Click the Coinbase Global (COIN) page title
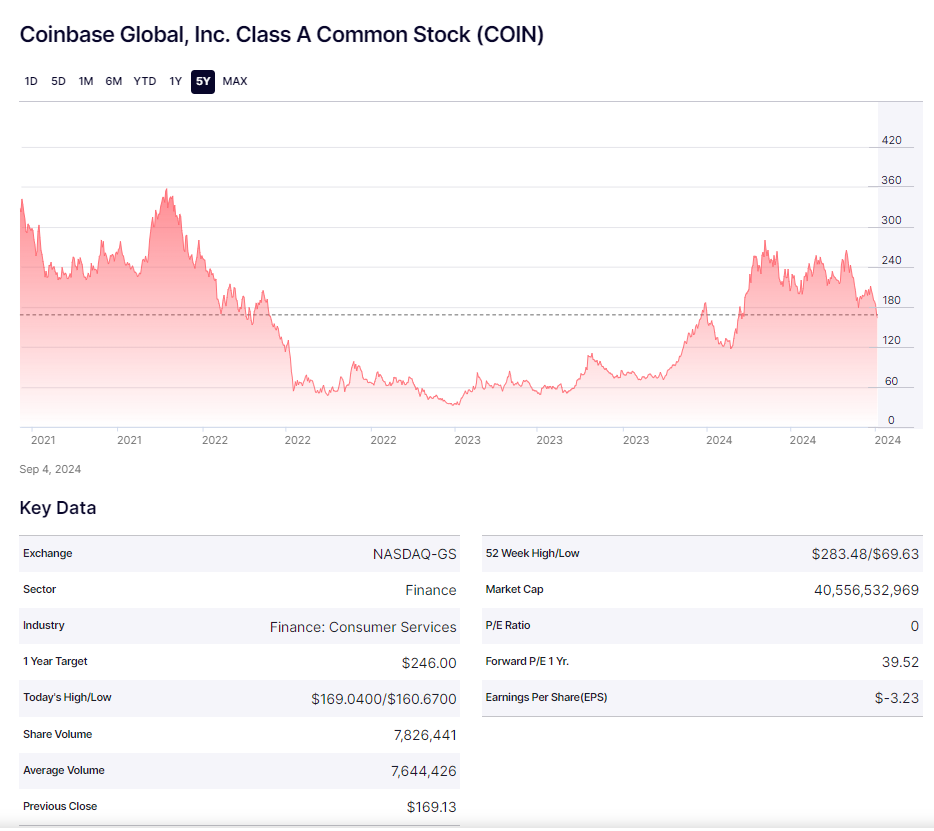Image resolution: width=934 pixels, height=831 pixels. pyautogui.click(x=282, y=35)
